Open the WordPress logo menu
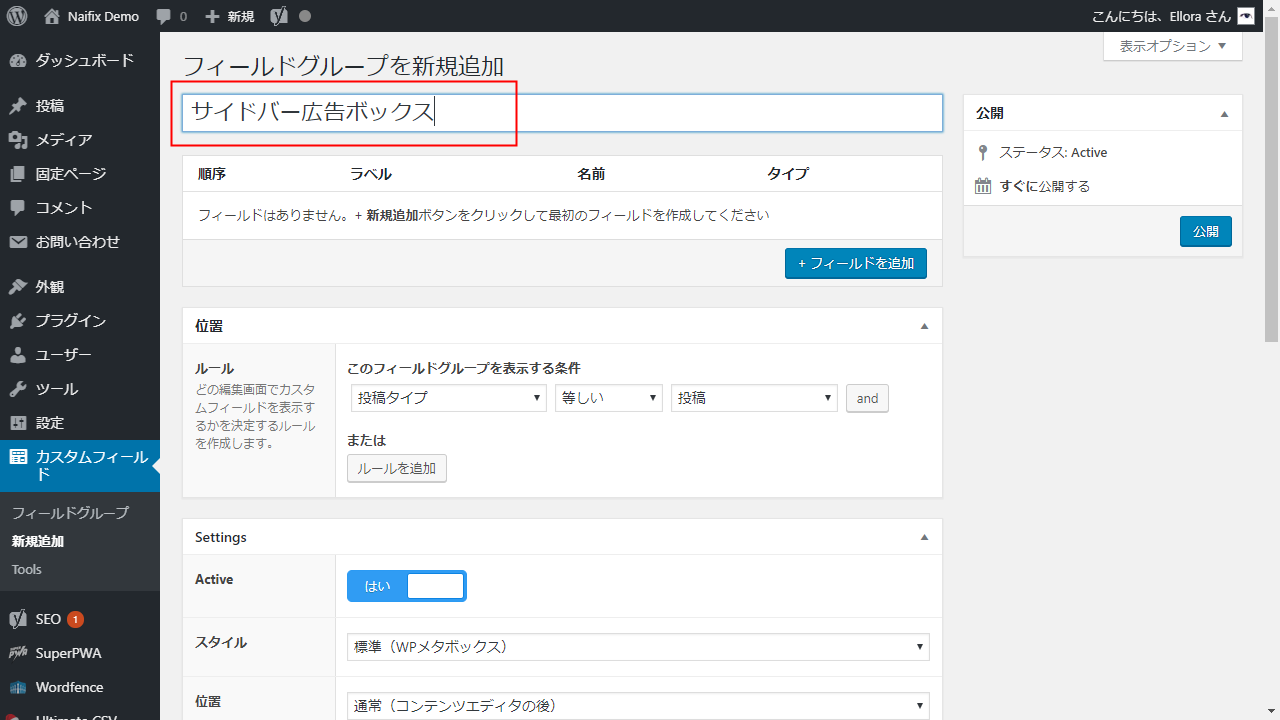 click(x=17, y=16)
